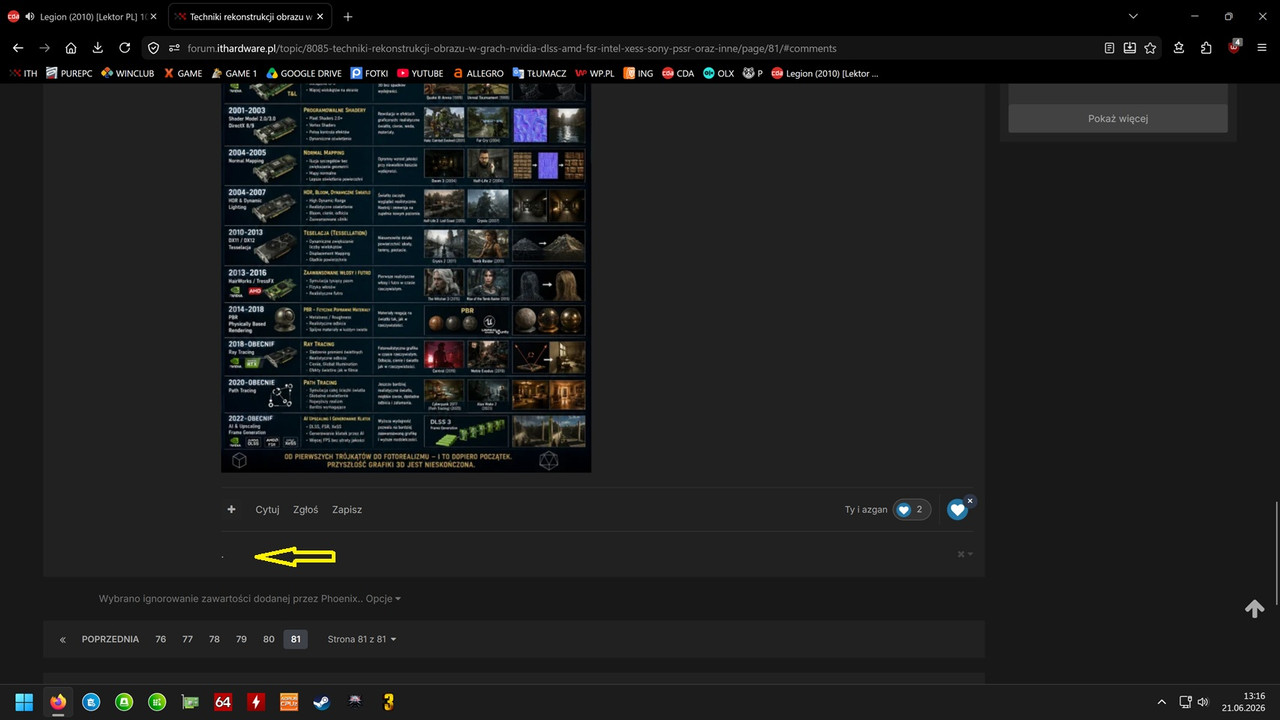This screenshot has width=1280, height=720.
Task: Open the red extension icon with badge 4
Action: 1235,47
